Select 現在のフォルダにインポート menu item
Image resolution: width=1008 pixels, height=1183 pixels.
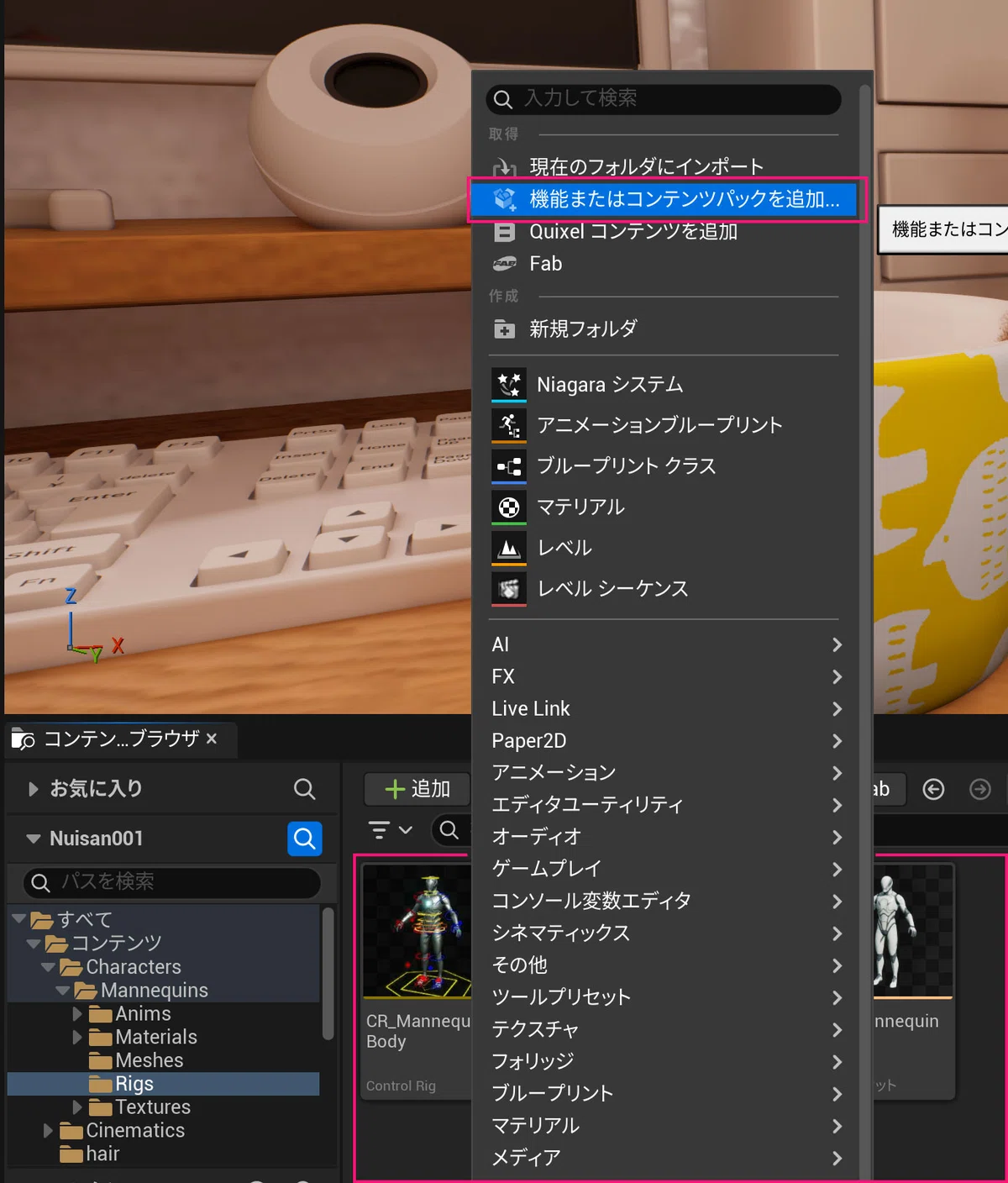coord(664,166)
